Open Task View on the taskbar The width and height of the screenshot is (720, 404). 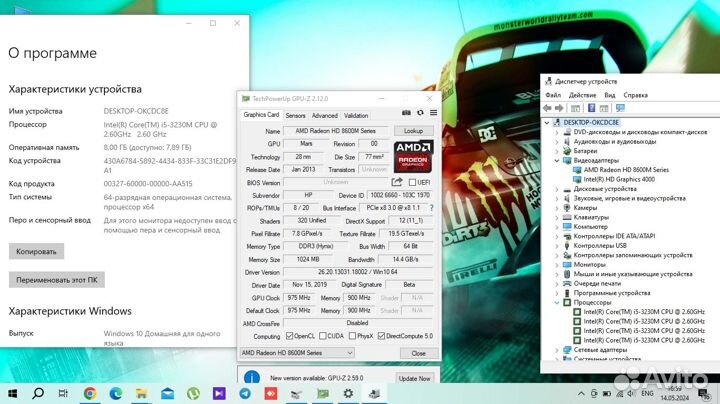[x=63, y=393]
